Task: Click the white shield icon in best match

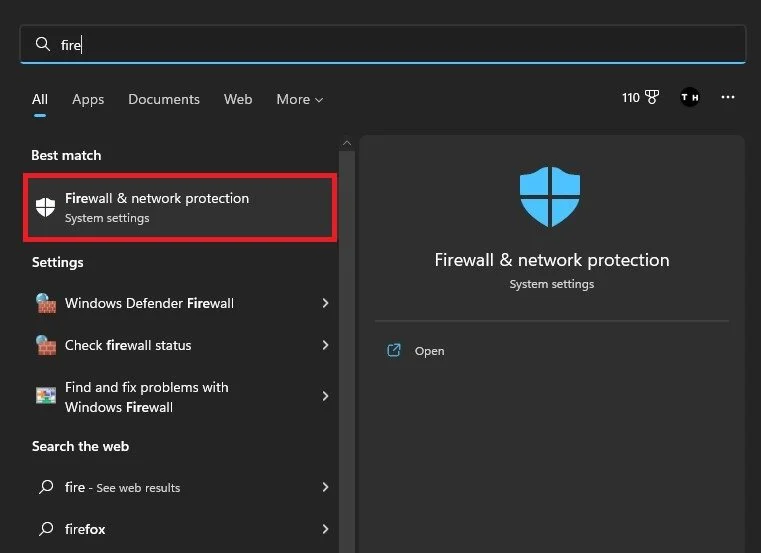Action: [46, 207]
